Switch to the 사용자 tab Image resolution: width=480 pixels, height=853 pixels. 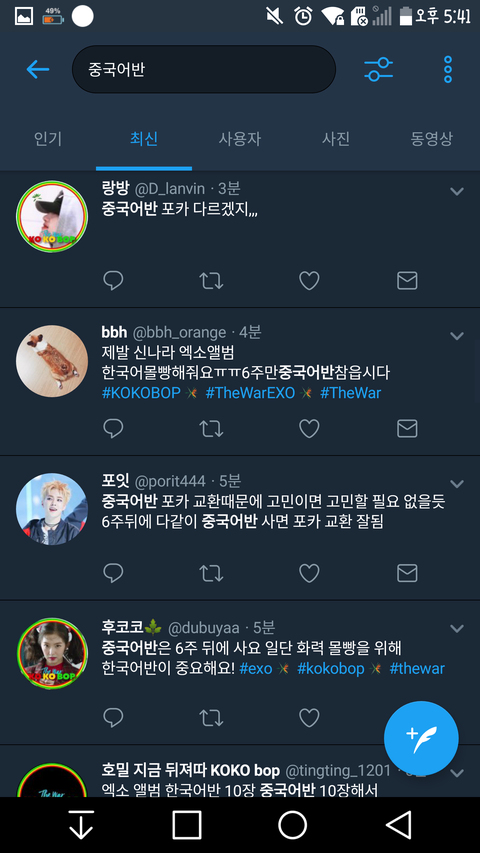pyautogui.click(x=240, y=139)
